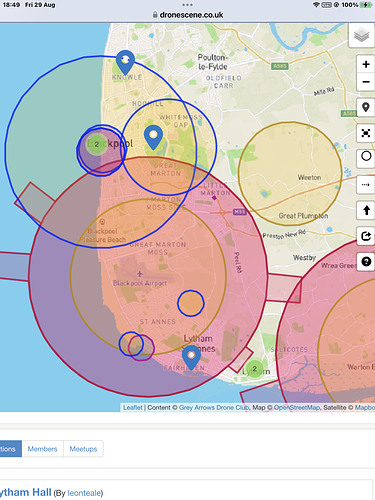Click the Poulton-le-Fylde map label
The image size is (375, 500).
(213, 62)
